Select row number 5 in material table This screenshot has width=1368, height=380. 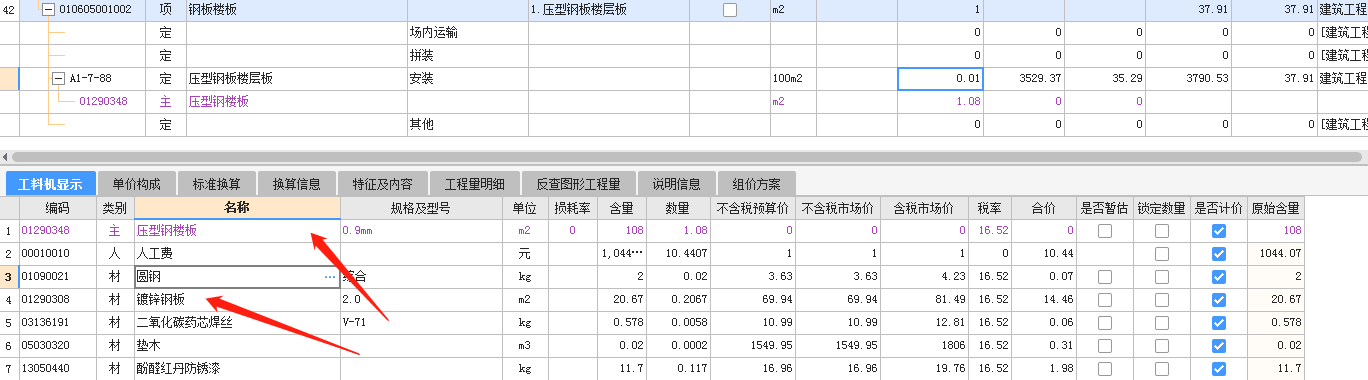[x=9, y=323]
